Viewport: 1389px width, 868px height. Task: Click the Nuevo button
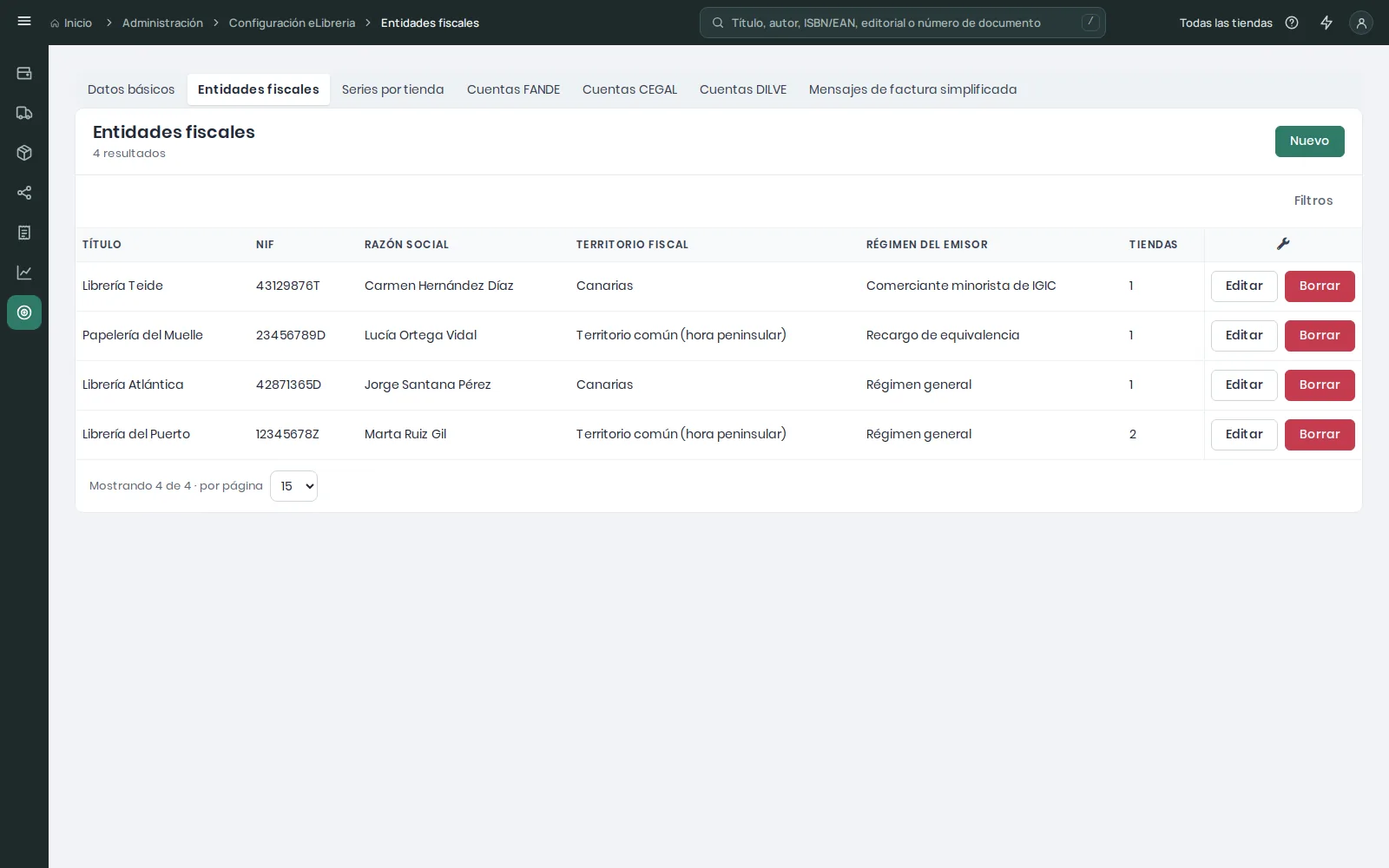pos(1309,141)
